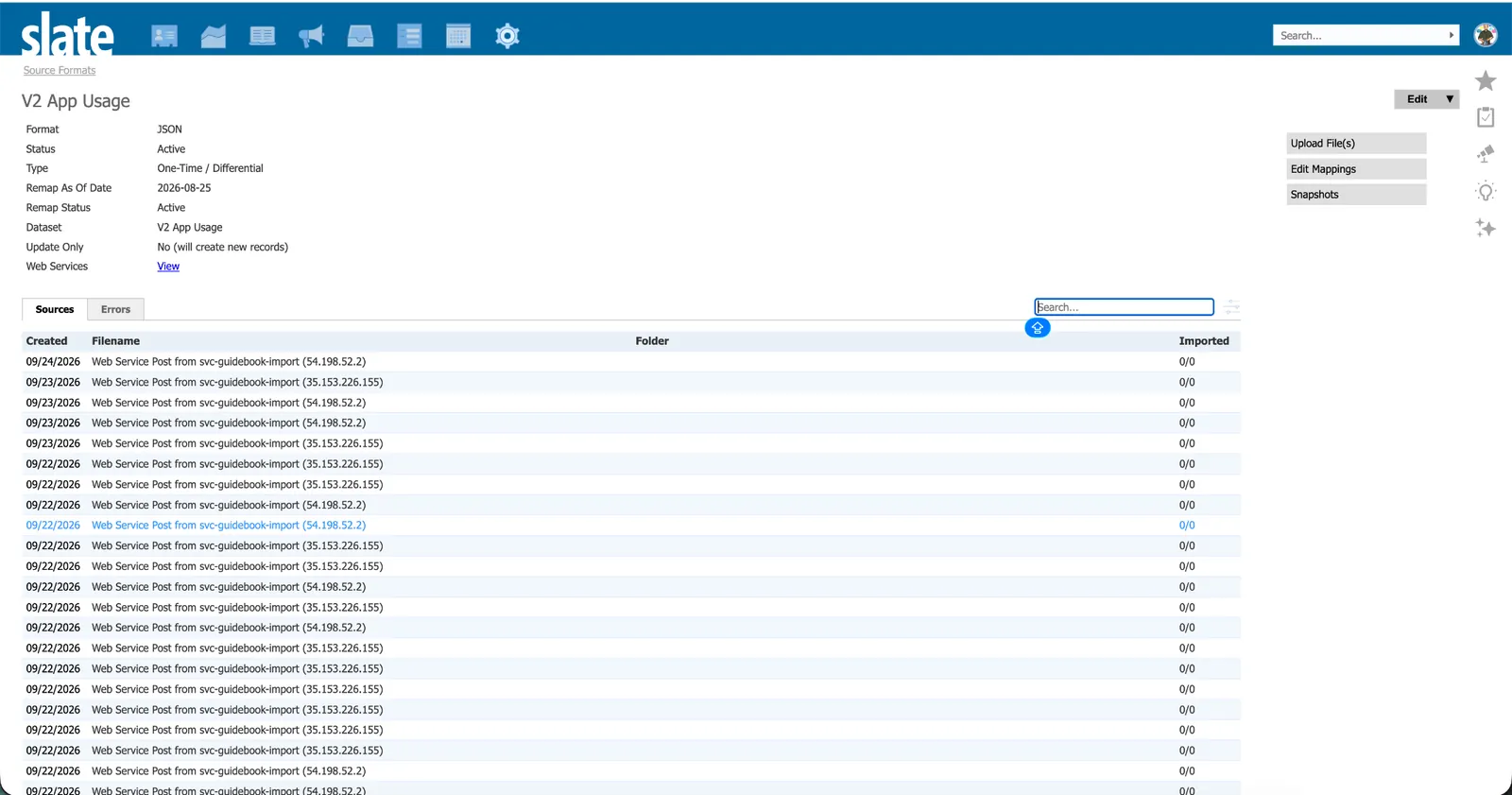Click the Upload File(s) button
1512x795 pixels.
[1356, 144]
